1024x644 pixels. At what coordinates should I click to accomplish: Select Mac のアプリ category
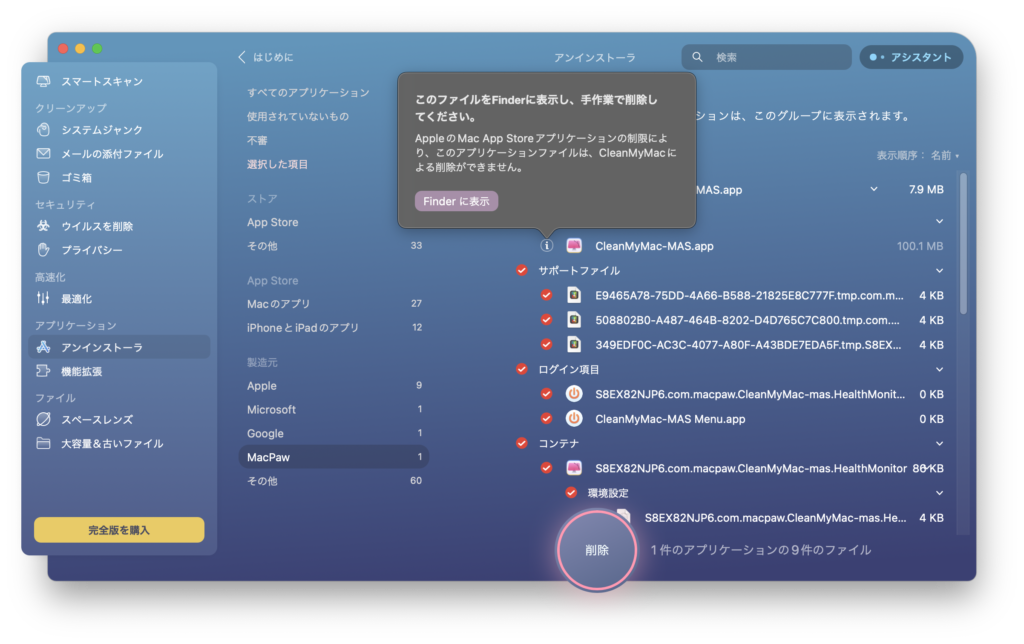(x=334, y=304)
